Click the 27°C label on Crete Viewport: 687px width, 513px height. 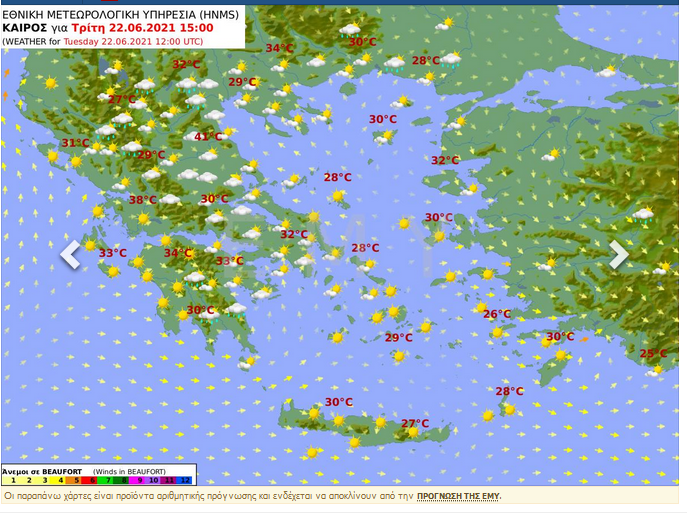coord(415,424)
